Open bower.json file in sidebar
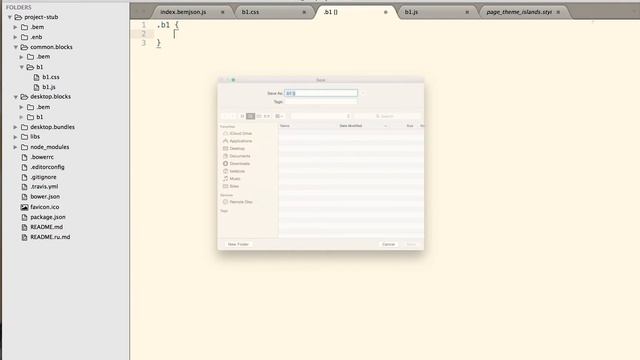Screen dimensions: 640x360 pyautogui.click(x=45, y=197)
